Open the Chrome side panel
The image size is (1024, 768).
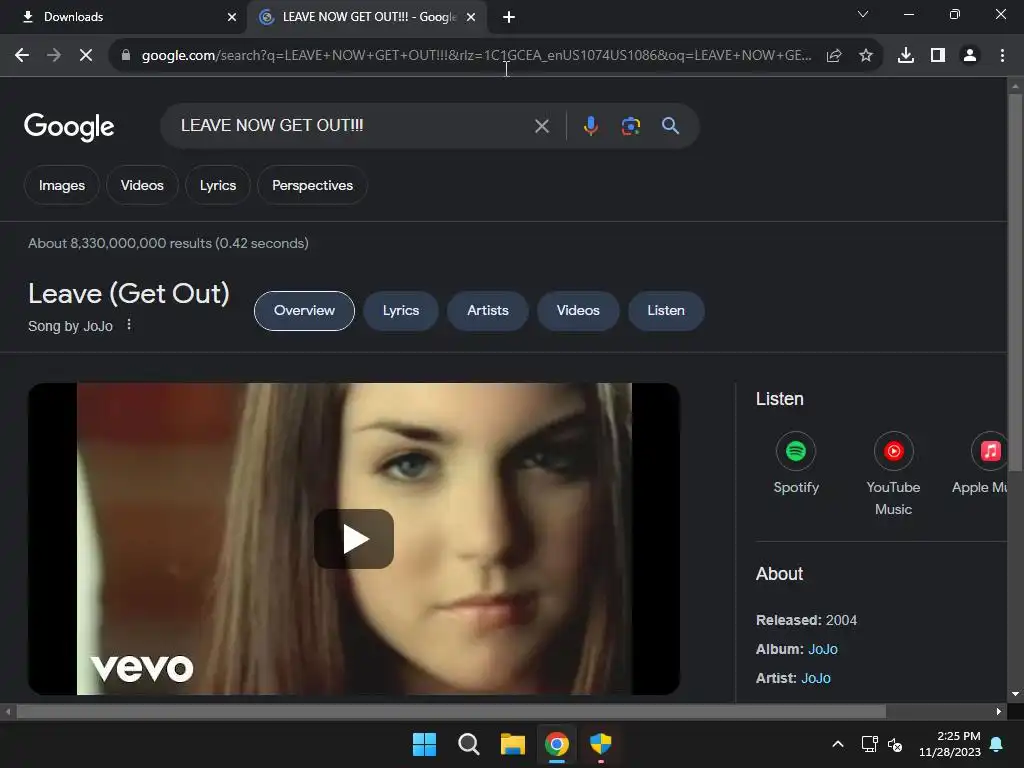[938, 56]
